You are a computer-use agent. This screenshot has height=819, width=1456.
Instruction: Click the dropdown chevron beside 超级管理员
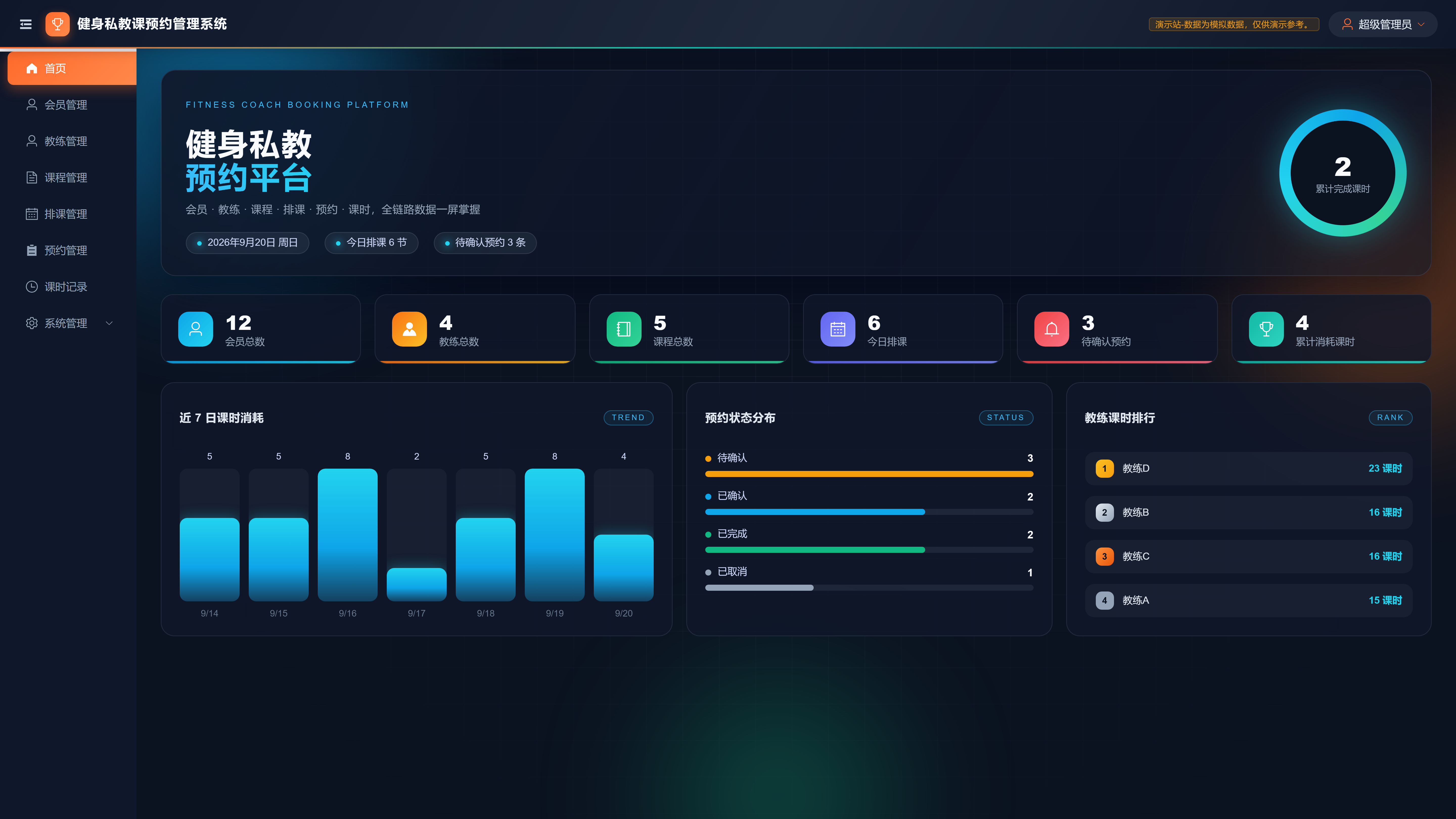[1421, 24]
